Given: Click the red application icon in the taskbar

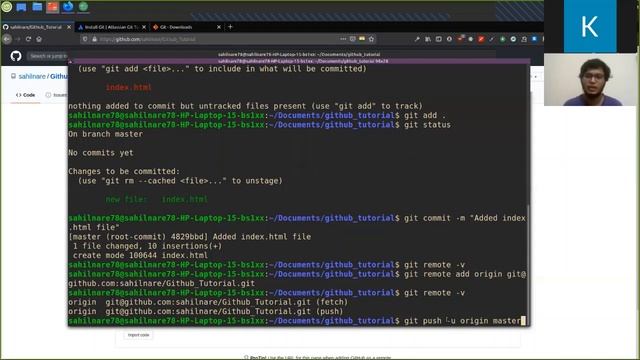Looking at the screenshot, I should coord(52,7).
